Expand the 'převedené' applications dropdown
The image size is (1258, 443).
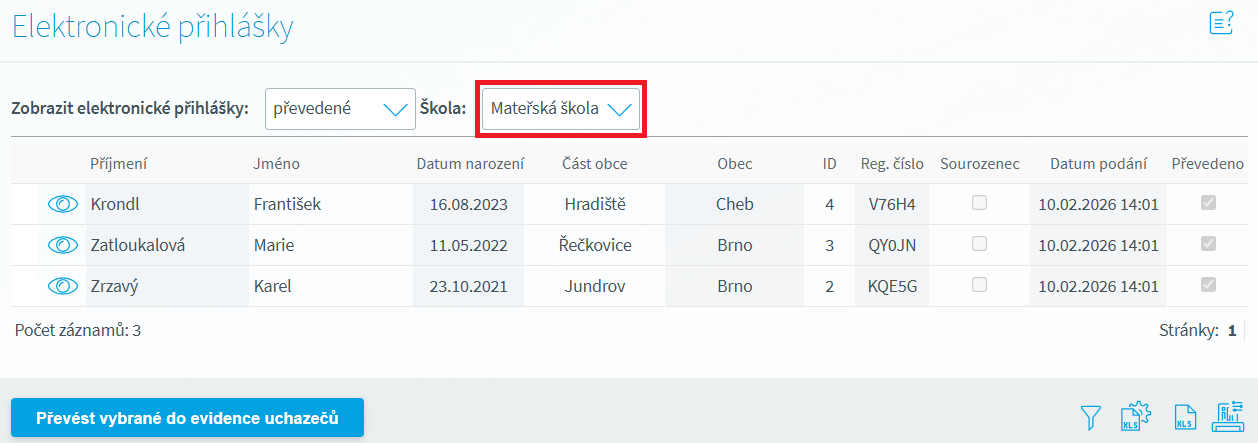pos(340,109)
